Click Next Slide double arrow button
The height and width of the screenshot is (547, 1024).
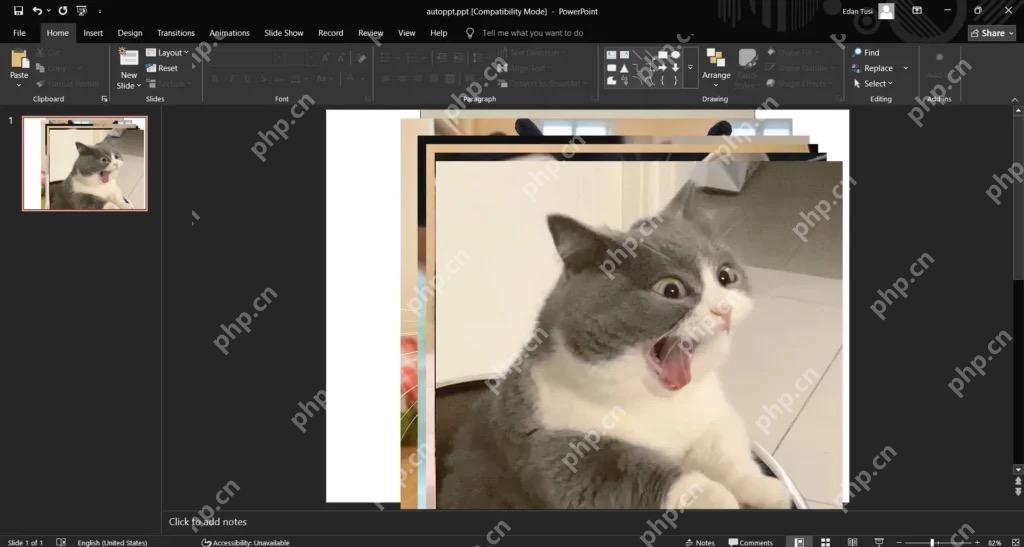coord(1018,490)
